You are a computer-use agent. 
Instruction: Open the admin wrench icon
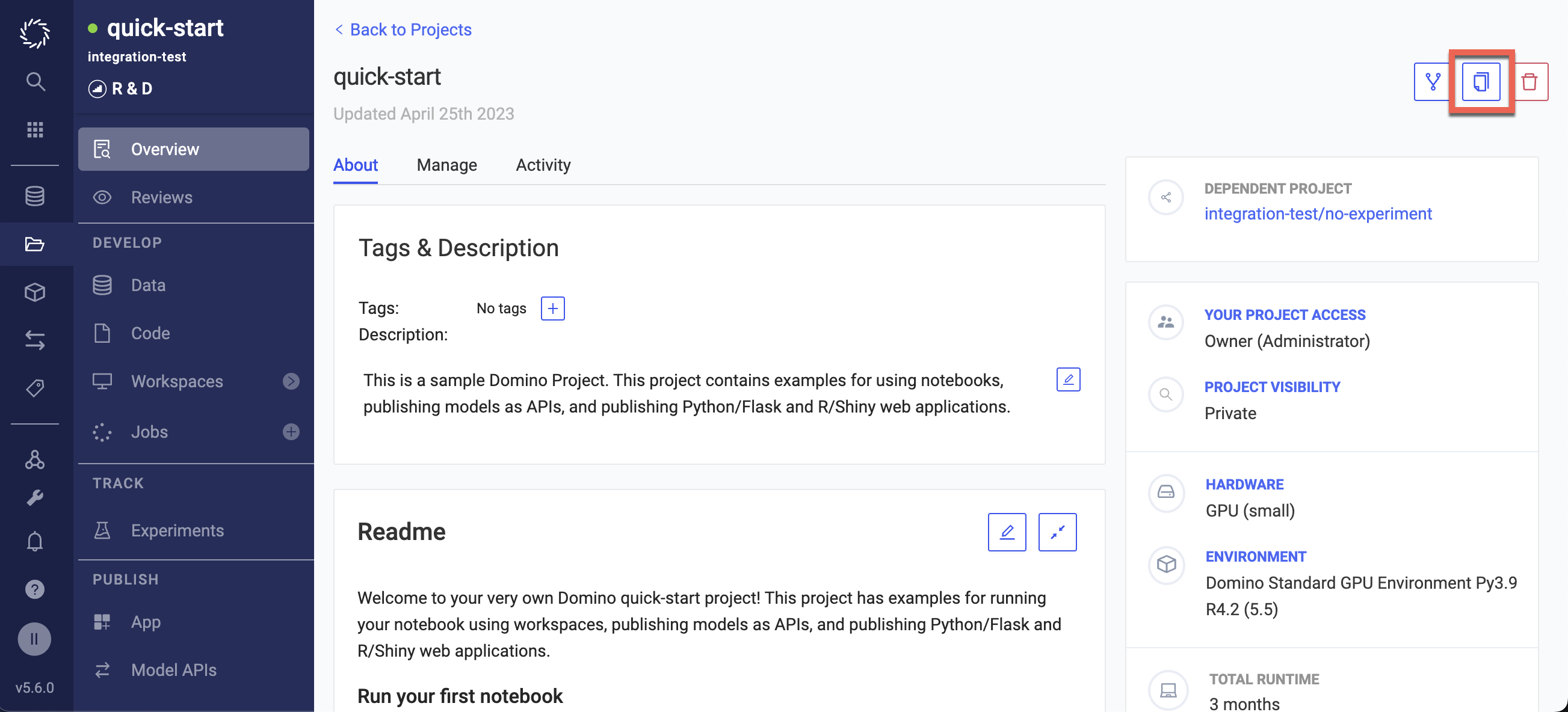click(x=35, y=498)
